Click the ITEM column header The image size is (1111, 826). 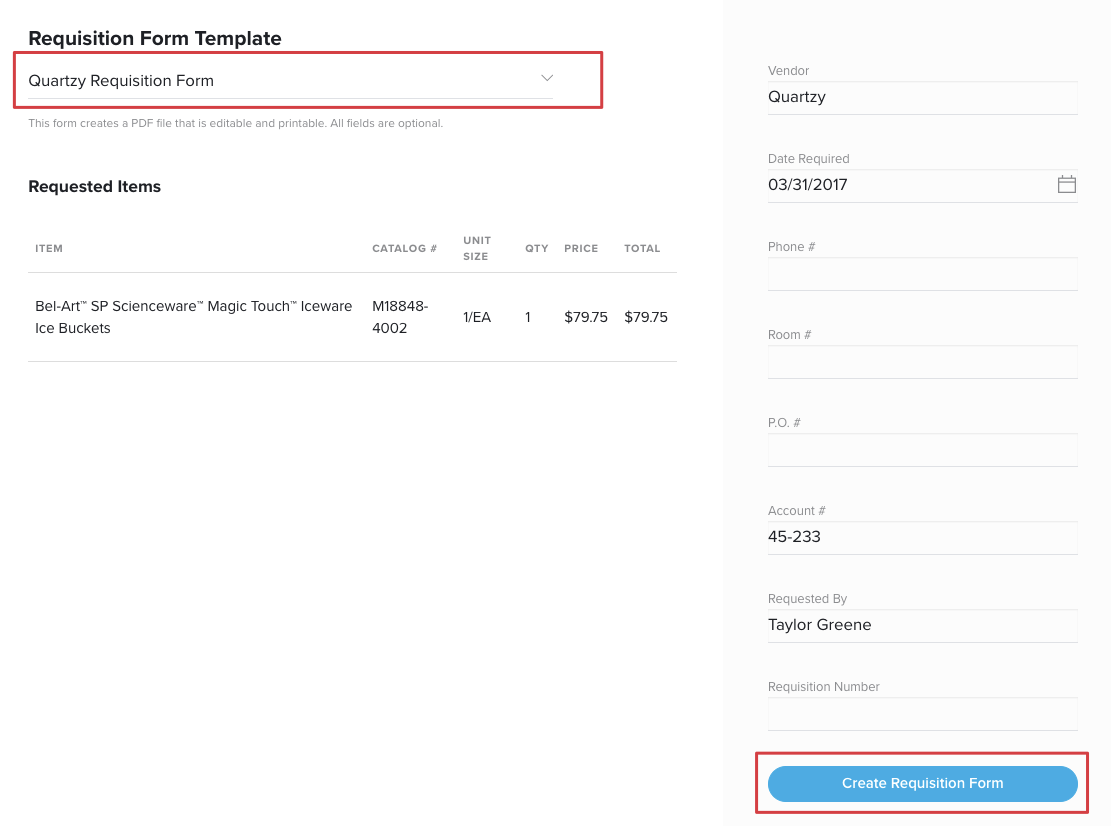(x=49, y=248)
